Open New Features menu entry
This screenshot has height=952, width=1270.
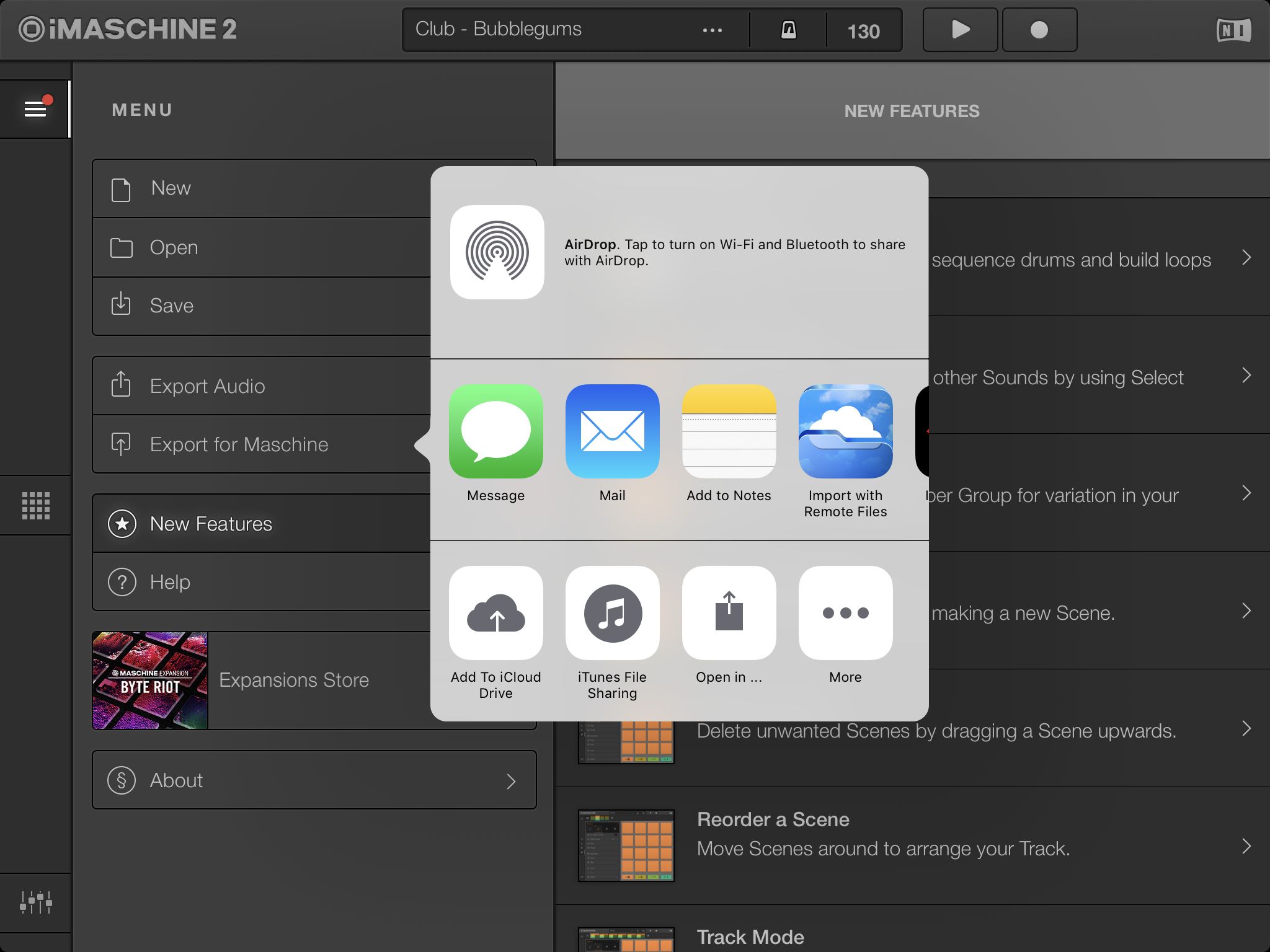[262, 524]
